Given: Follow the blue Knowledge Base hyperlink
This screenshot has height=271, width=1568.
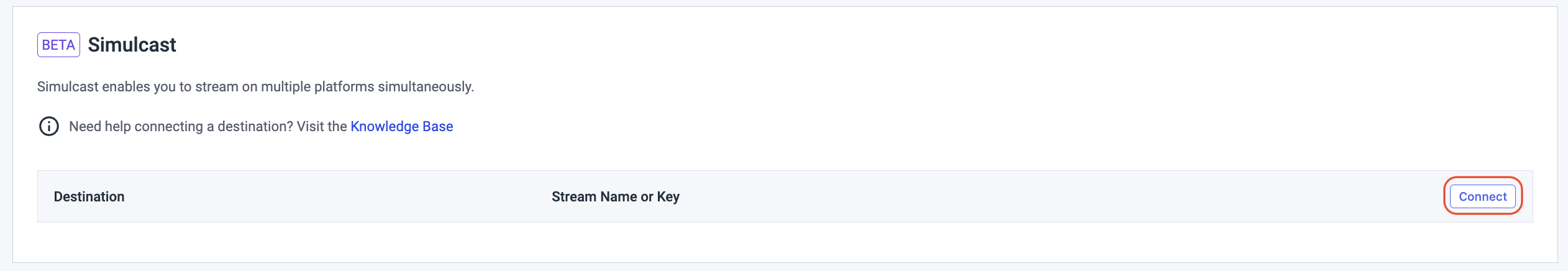Looking at the screenshot, I should tap(402, 126).
